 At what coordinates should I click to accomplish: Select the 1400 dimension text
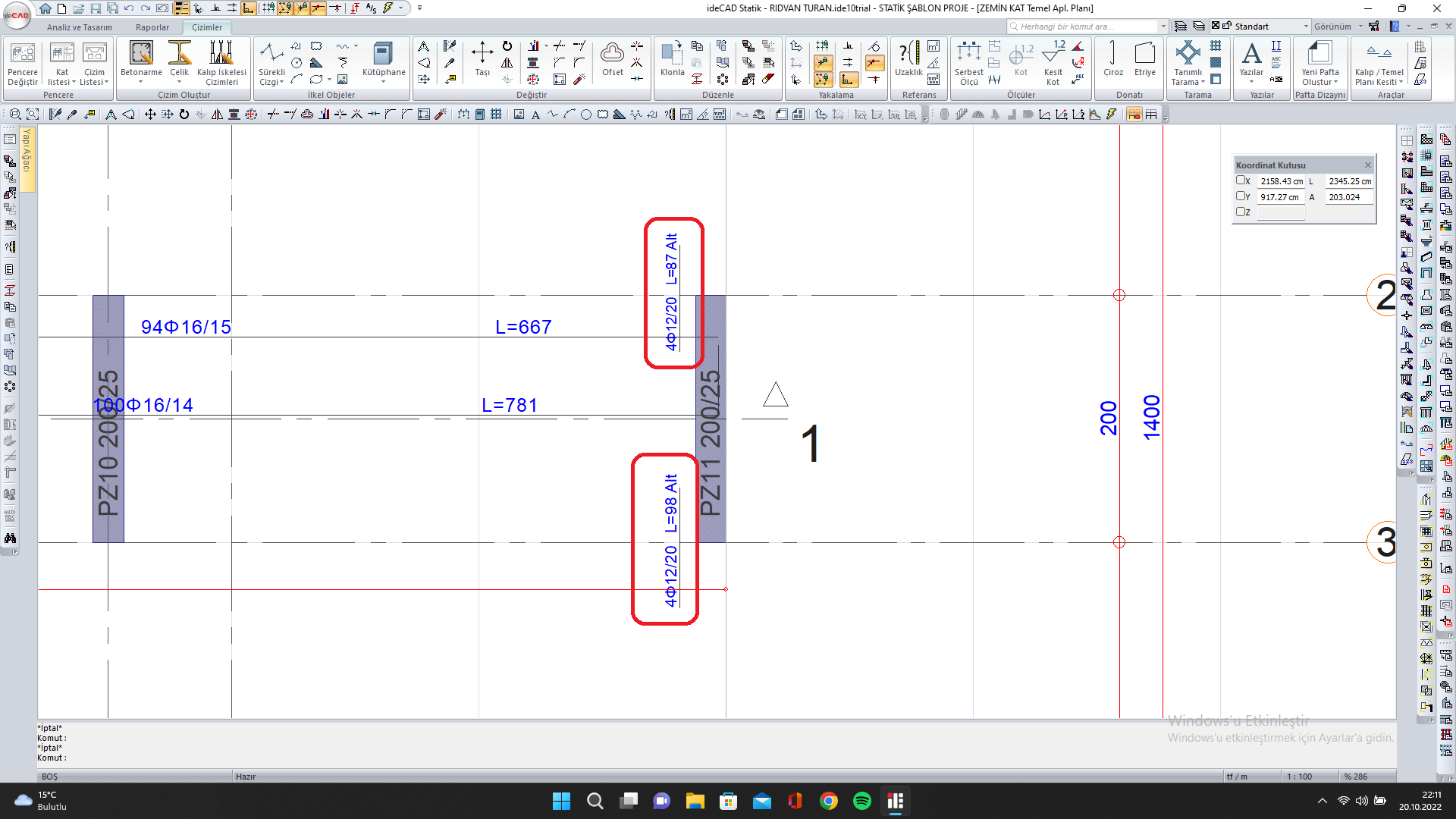click(1151, 417)
